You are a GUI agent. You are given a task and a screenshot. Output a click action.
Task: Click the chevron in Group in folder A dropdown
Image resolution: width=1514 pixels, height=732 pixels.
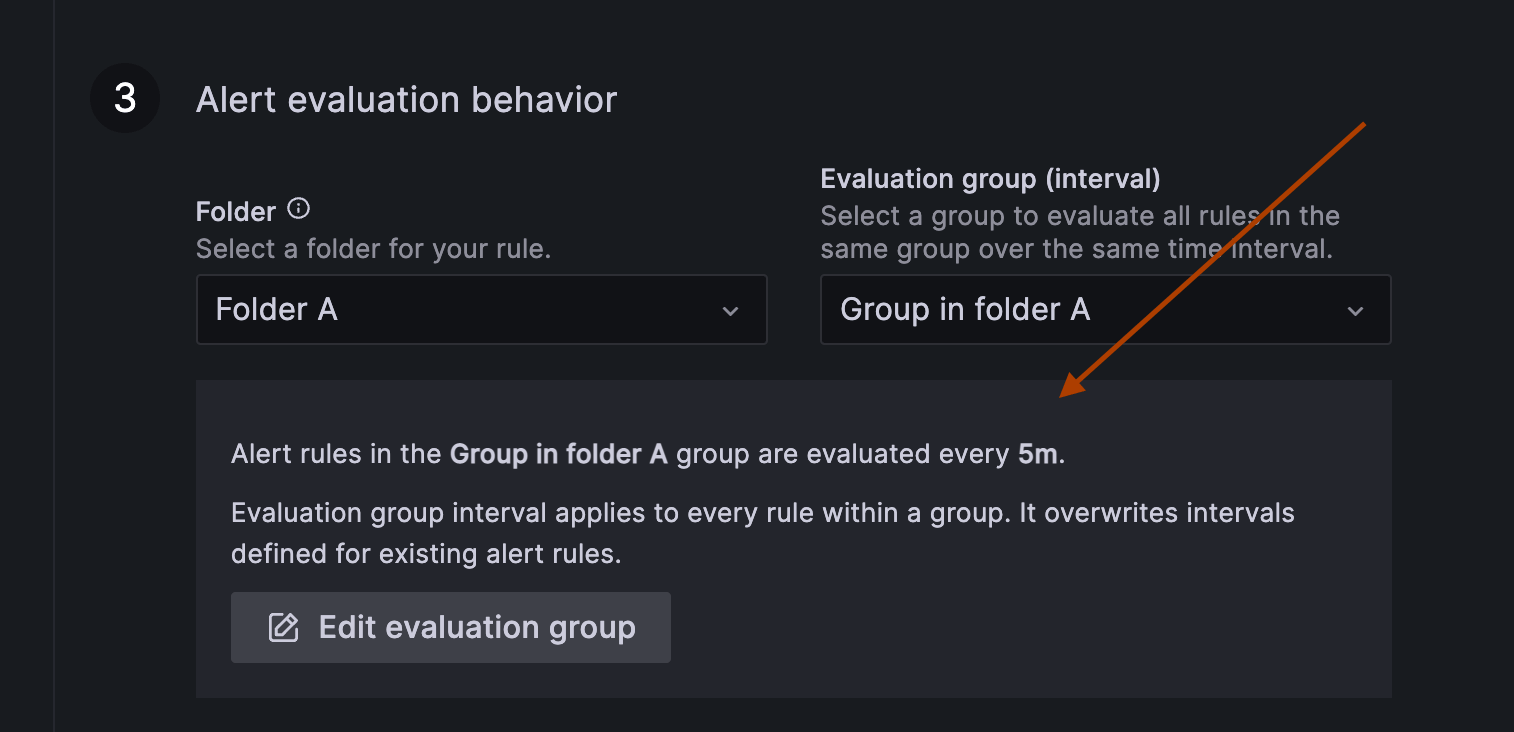click(1355, 311)
